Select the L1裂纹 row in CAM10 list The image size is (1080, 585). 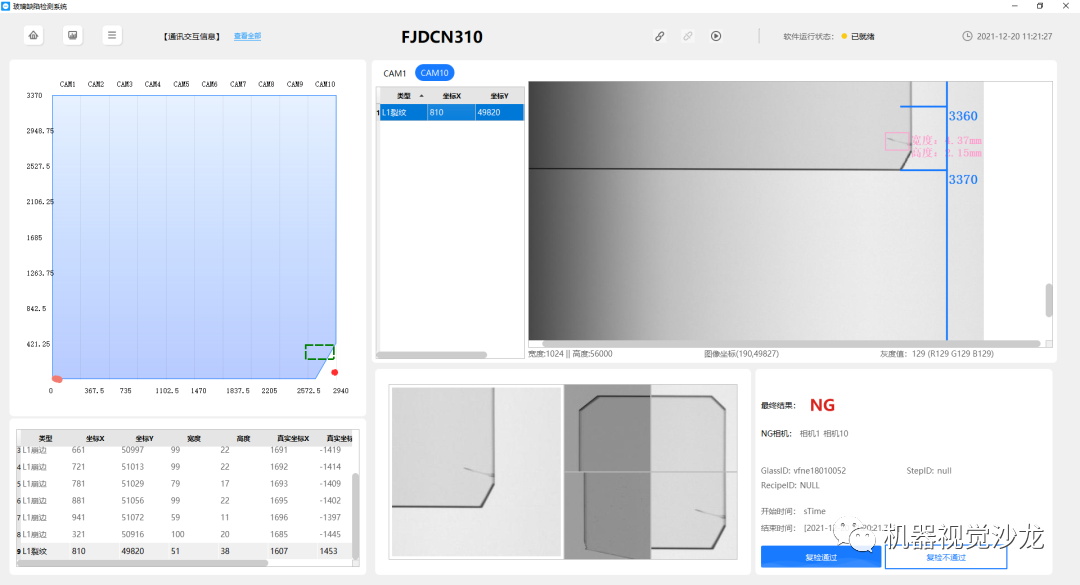[451, 112]
